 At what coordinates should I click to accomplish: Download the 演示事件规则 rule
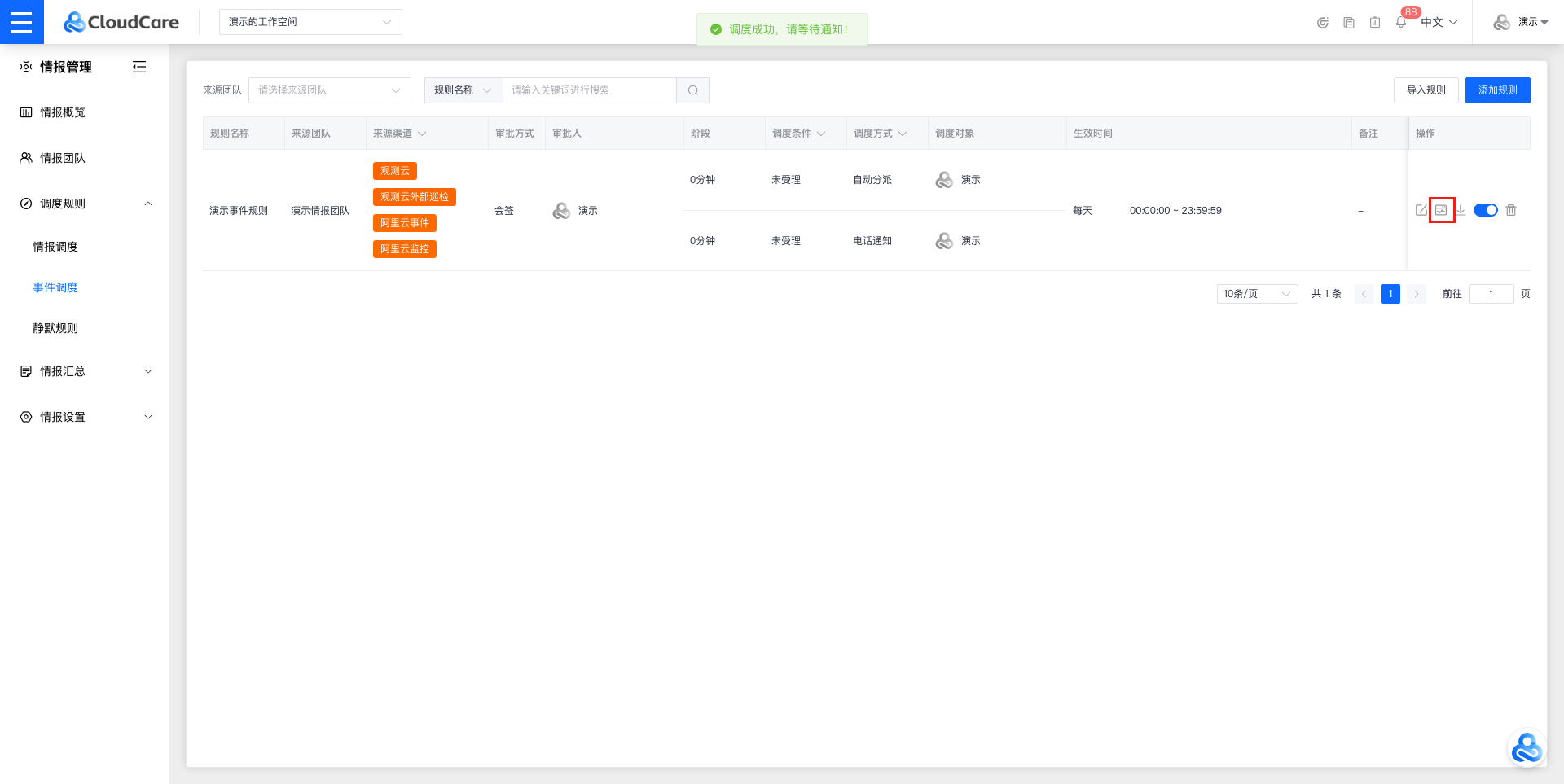[1461, 210]
